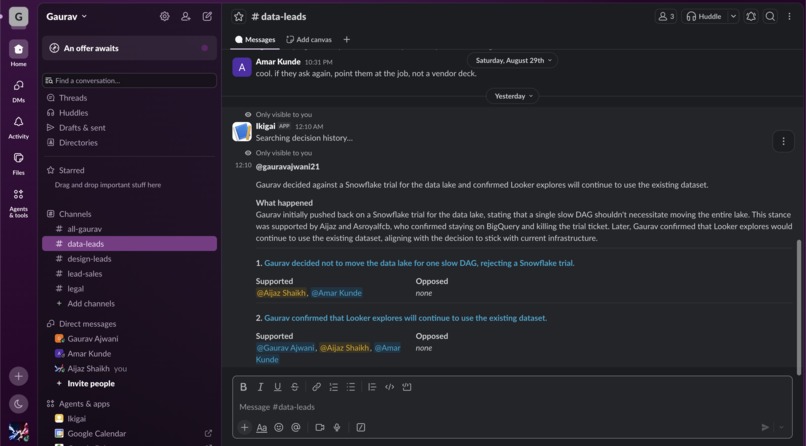Viewport: 806px width, 446px height.
Task: Search within the channel using magnifier icon
Action: 770,16
